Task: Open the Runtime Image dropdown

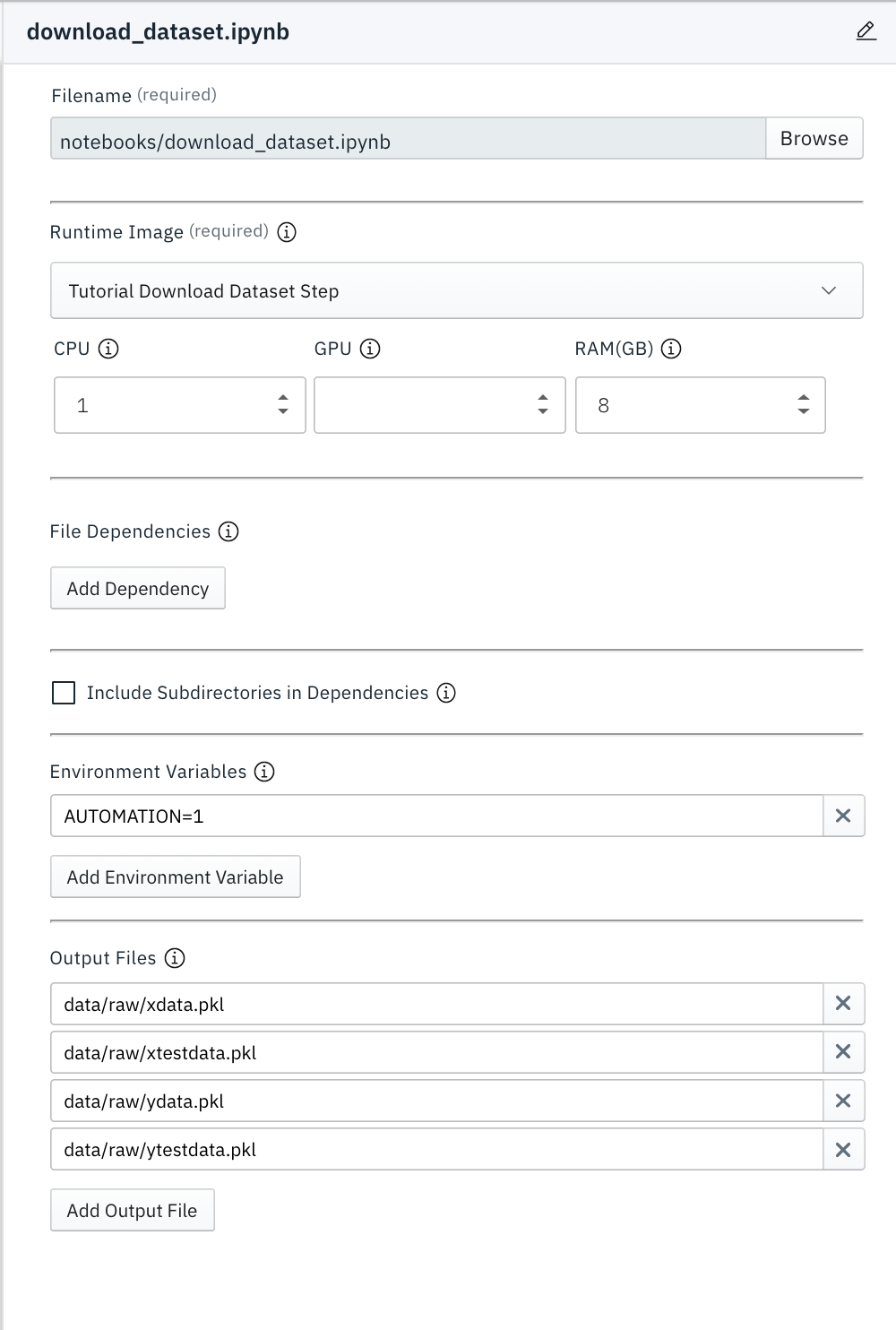Action: [456, 290]
